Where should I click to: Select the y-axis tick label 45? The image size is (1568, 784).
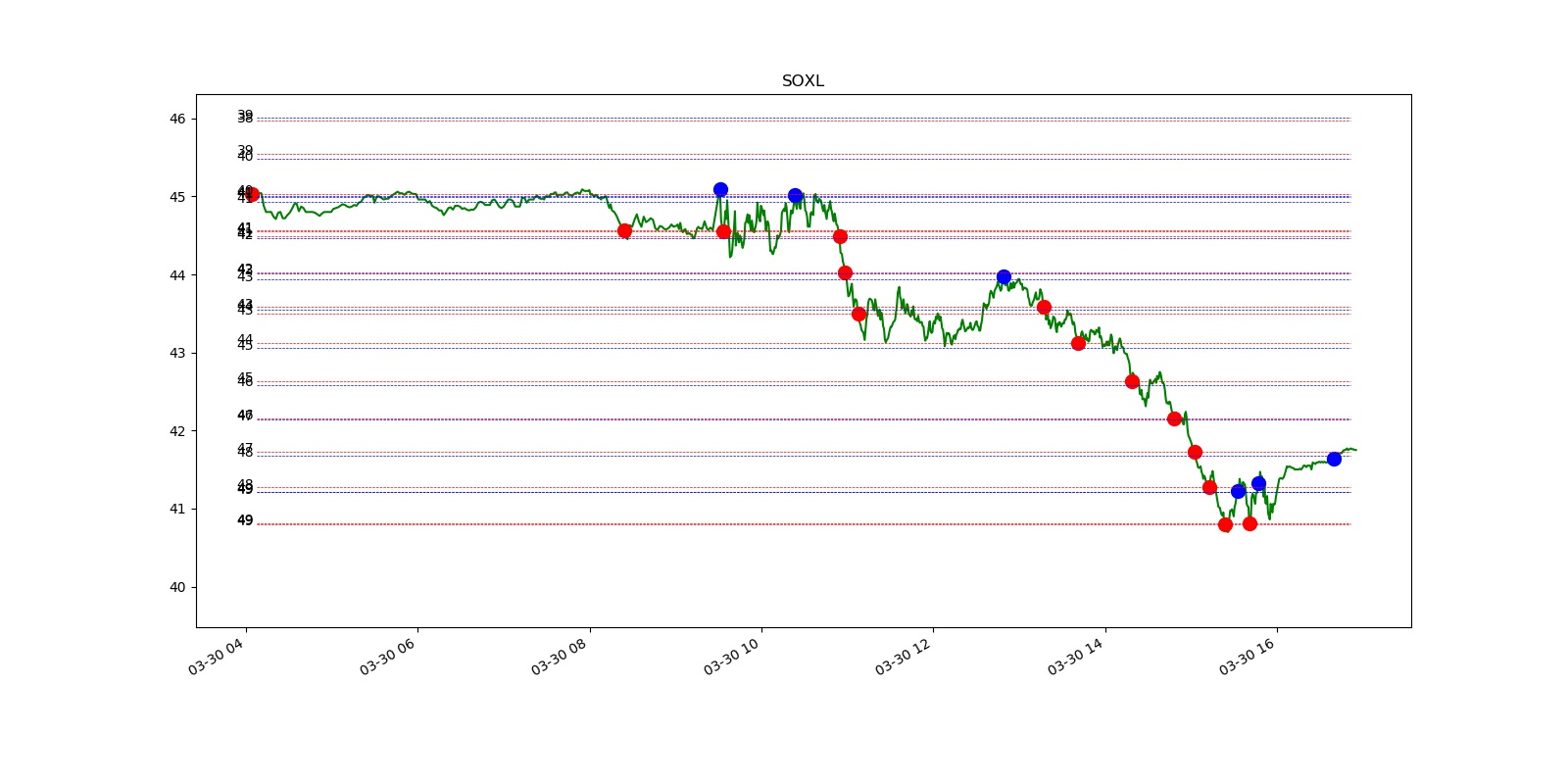(x=177, y=197)
